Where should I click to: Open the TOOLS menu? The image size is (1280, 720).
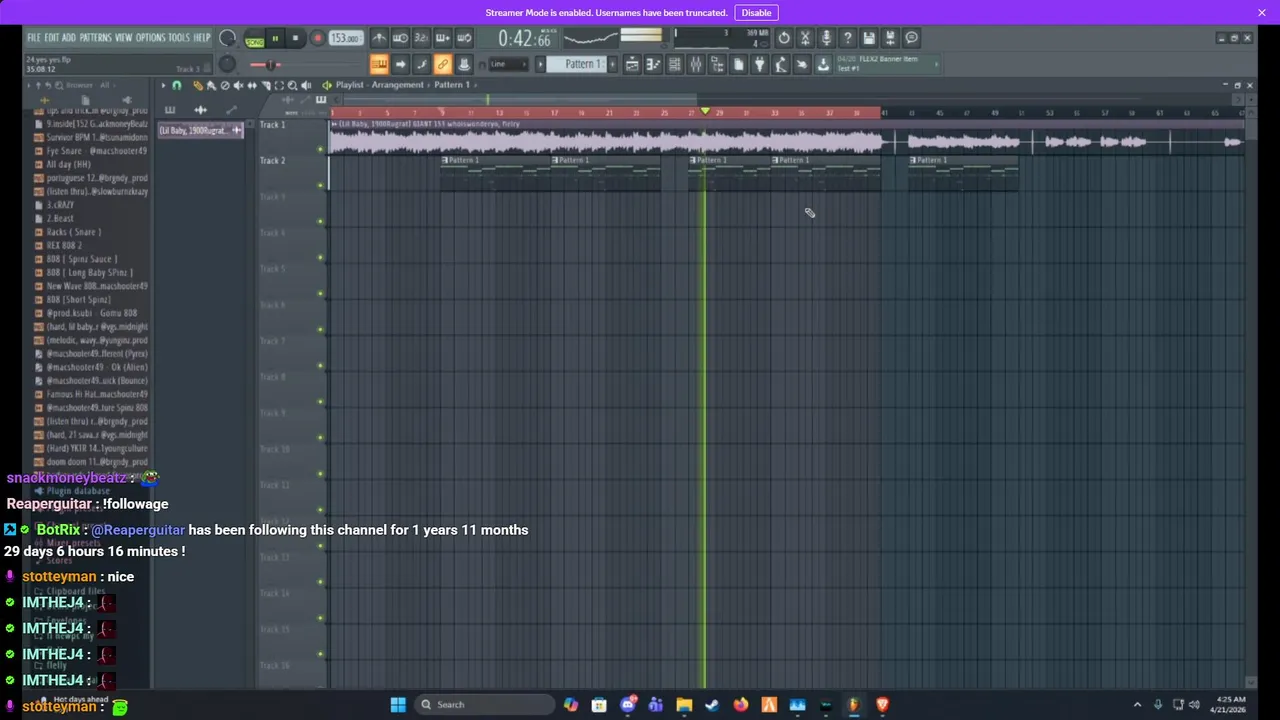179,38
